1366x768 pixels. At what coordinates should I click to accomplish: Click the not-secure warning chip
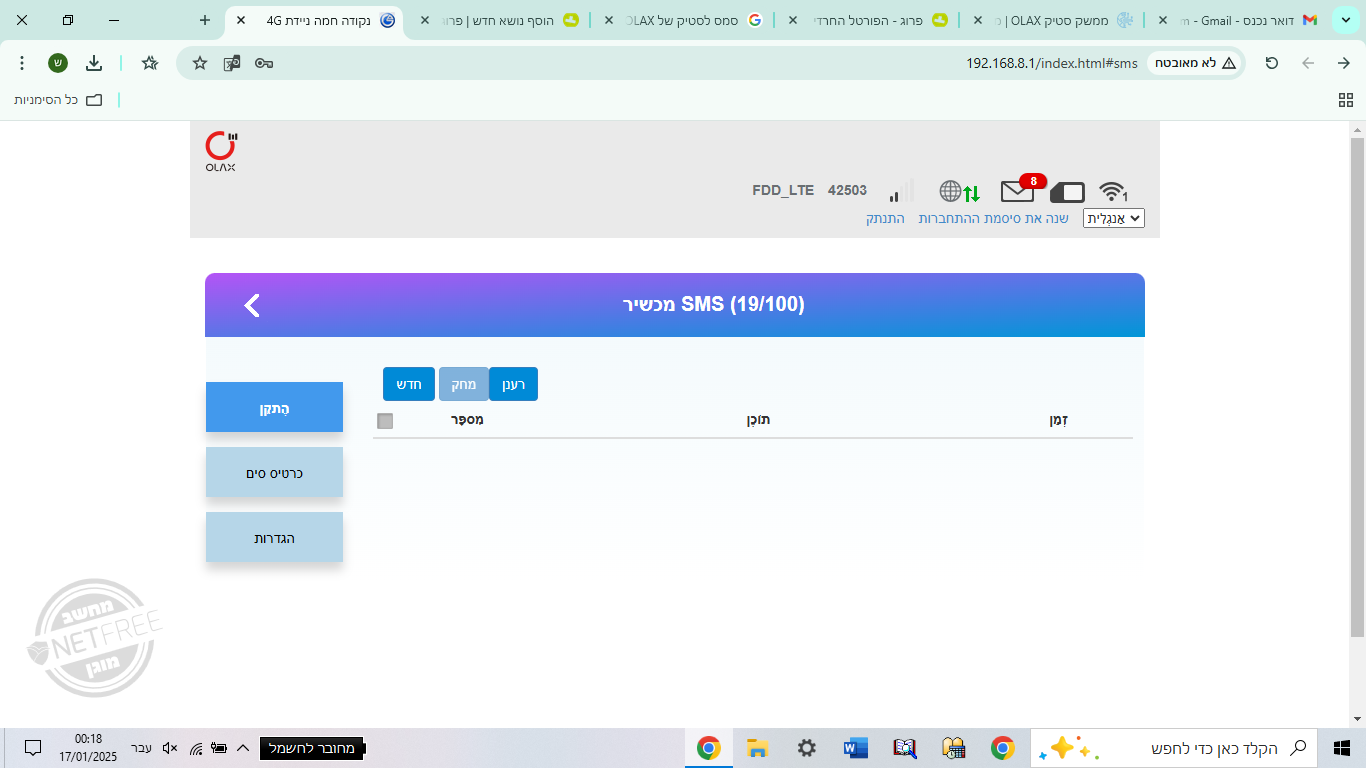pos(1196,63)
